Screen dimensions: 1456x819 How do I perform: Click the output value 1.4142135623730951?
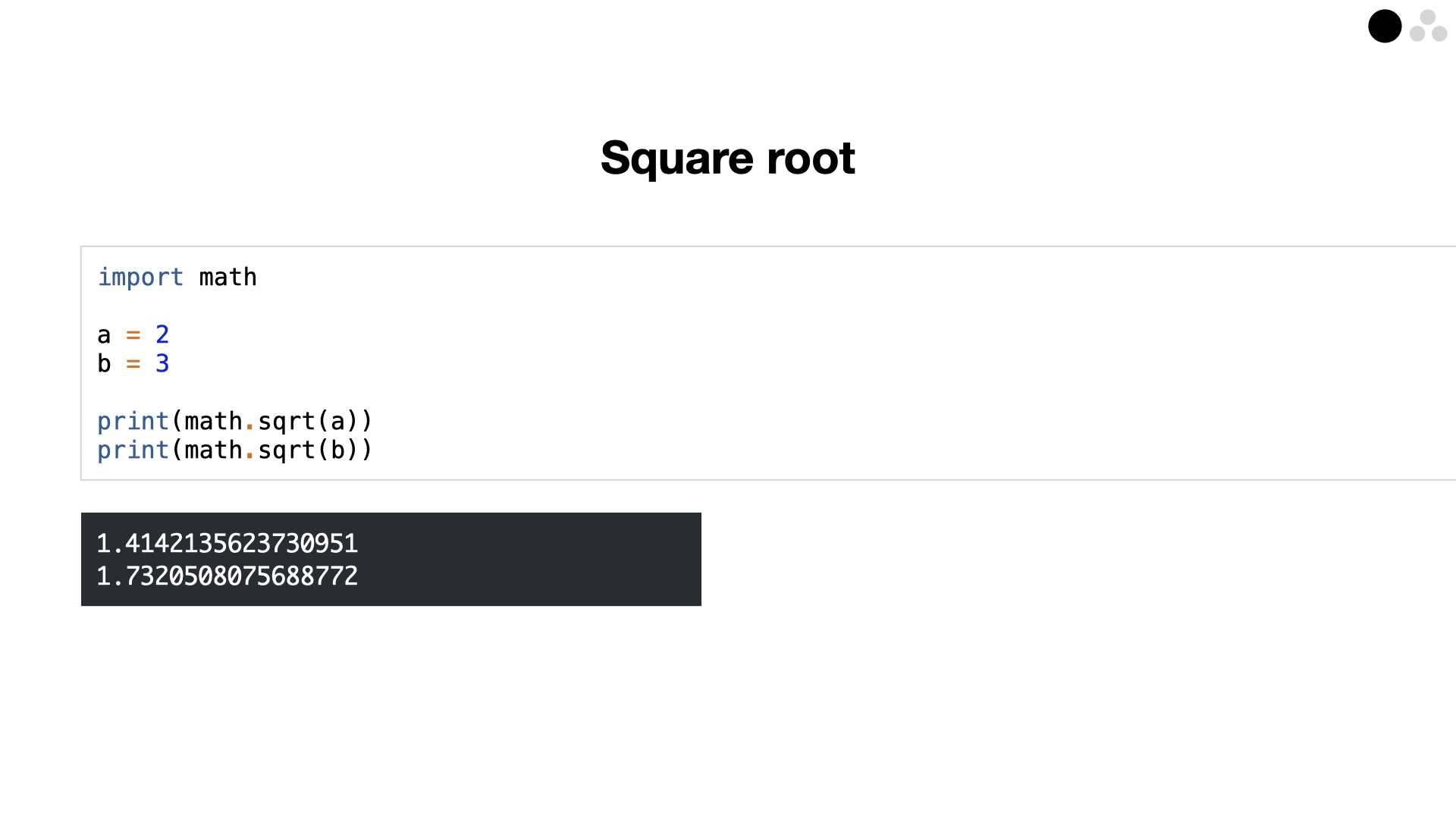pyautogui.click(x=227, y=544)
